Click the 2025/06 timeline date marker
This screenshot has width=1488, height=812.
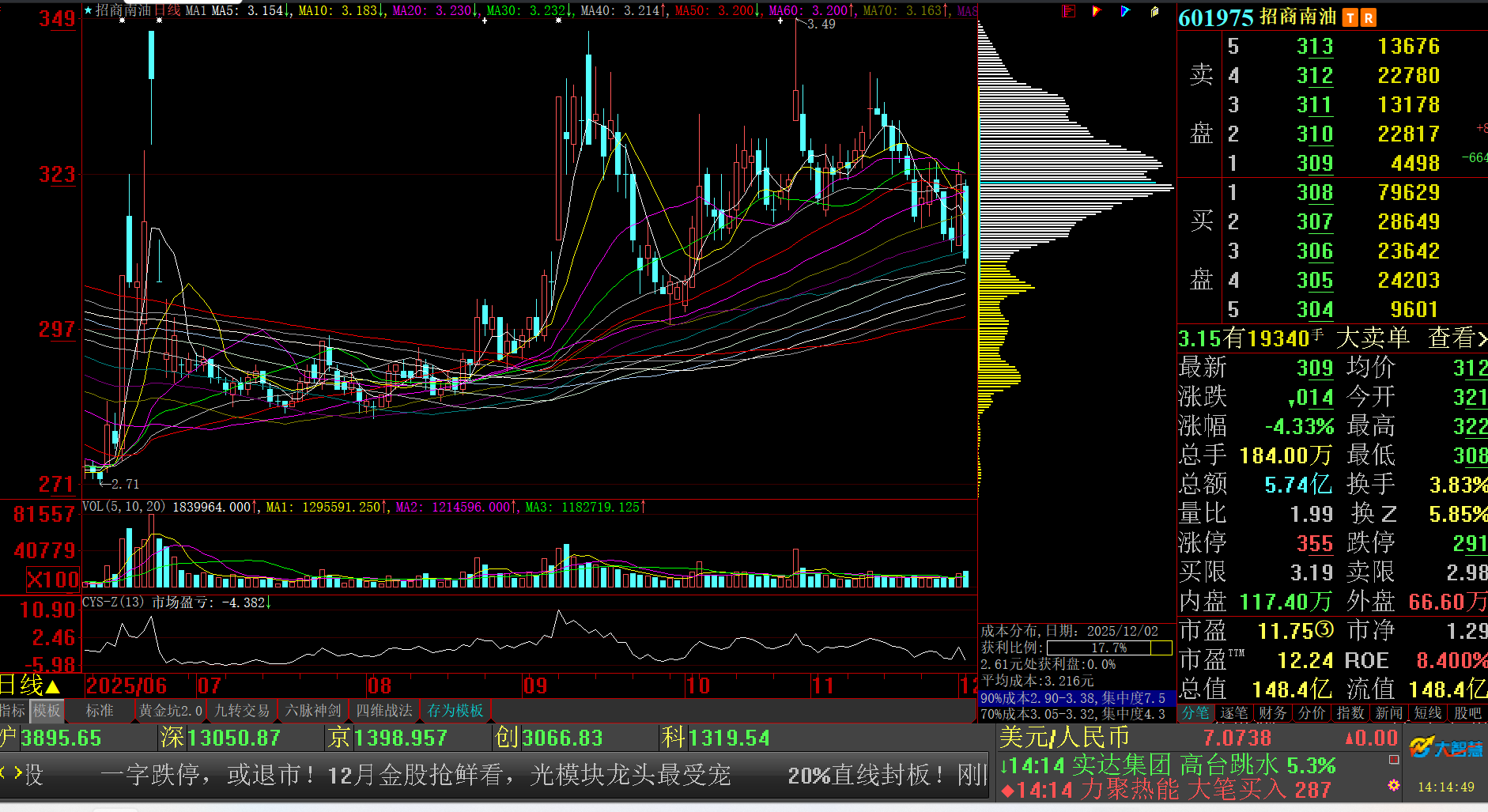[126, 685]
